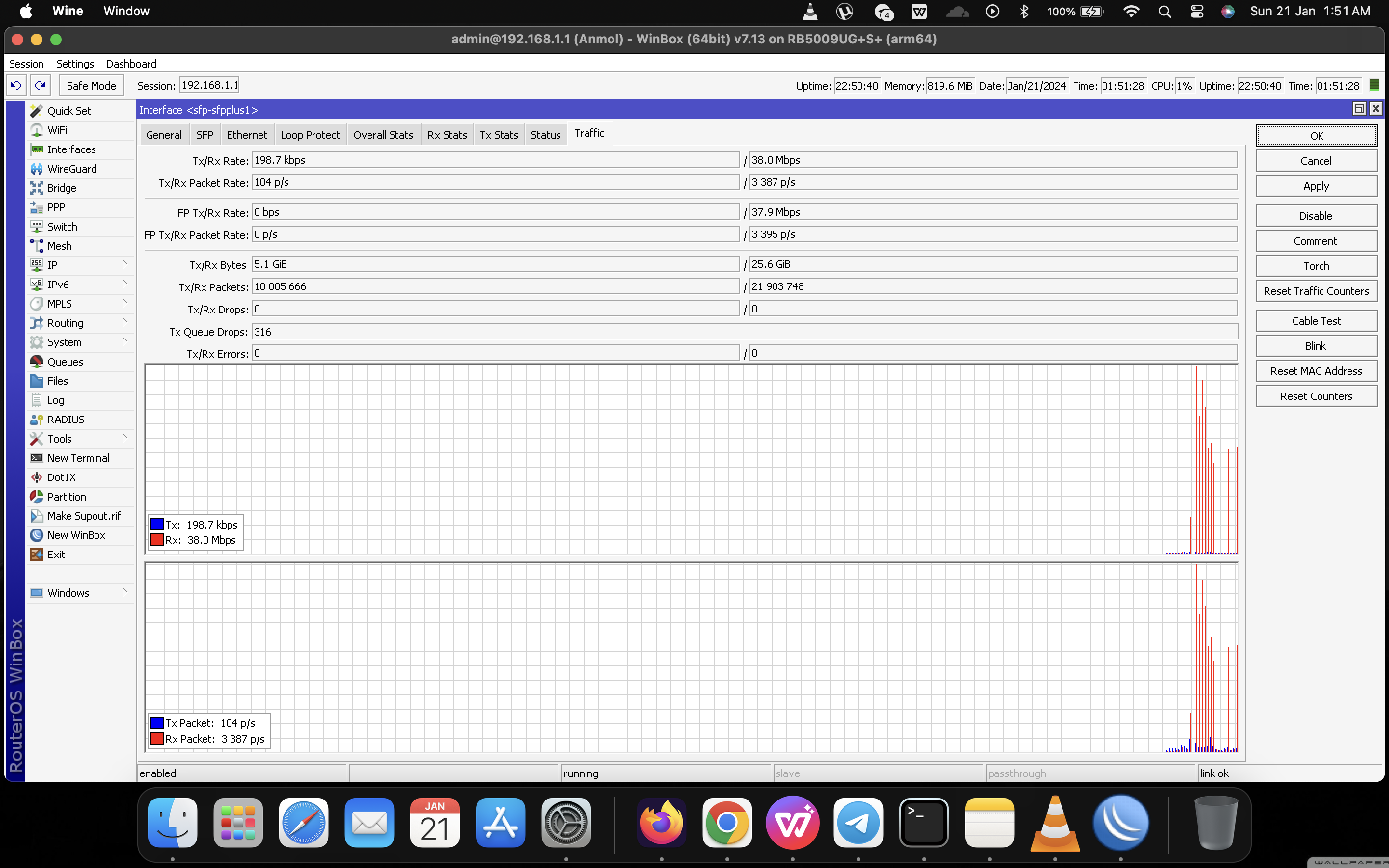Image resolution: width=1389 pixels, height=868 pixels.
Task: Open WireGuard from the sidebar
Action: (72, 169)
